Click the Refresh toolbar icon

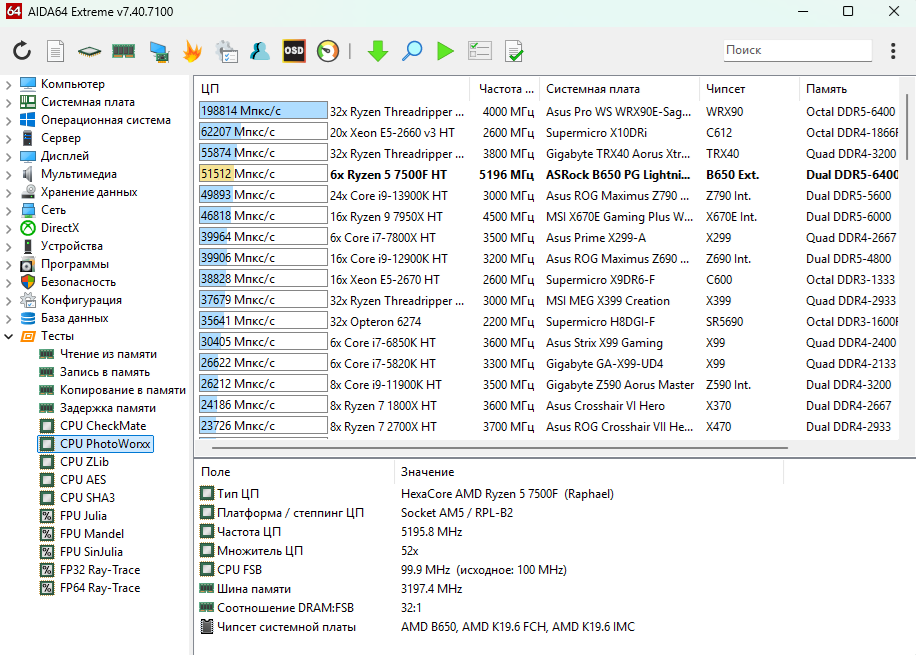[x=22, y=51]
